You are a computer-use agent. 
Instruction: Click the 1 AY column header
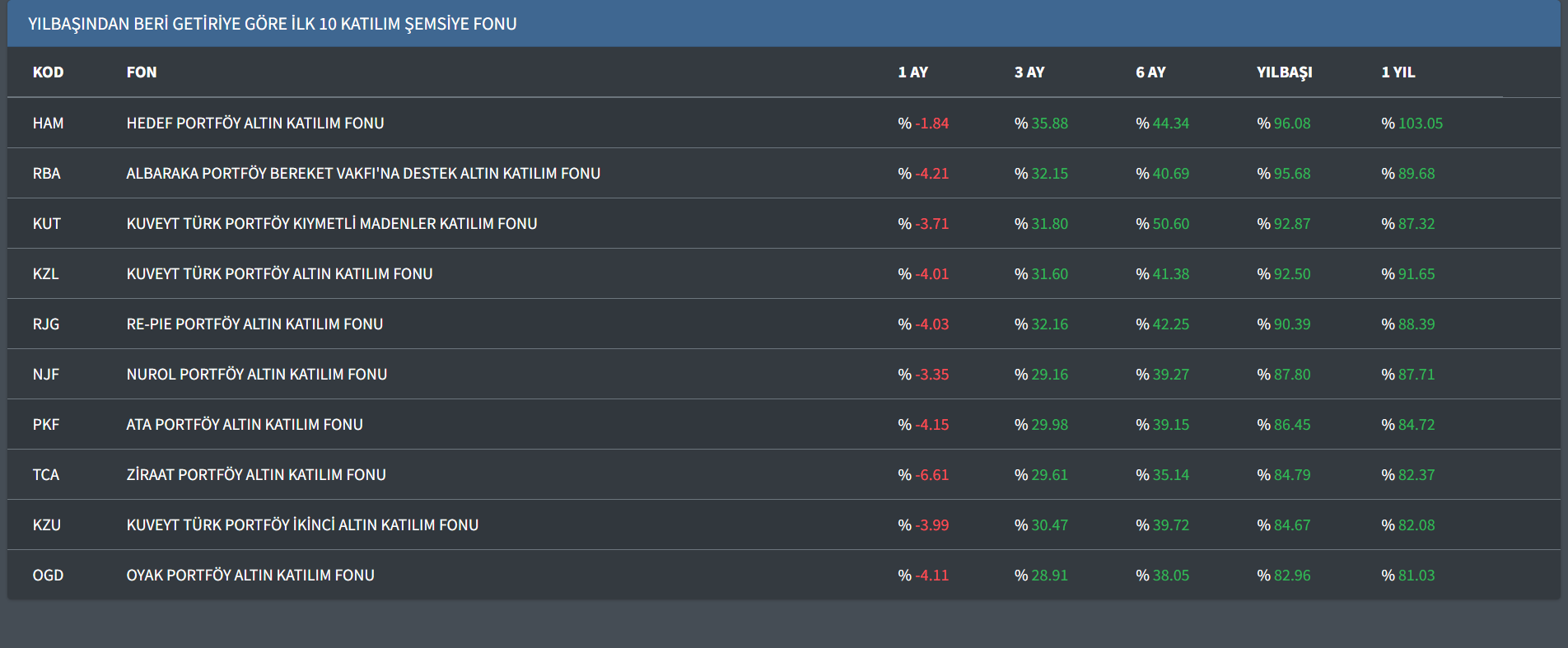pos(912,72)
